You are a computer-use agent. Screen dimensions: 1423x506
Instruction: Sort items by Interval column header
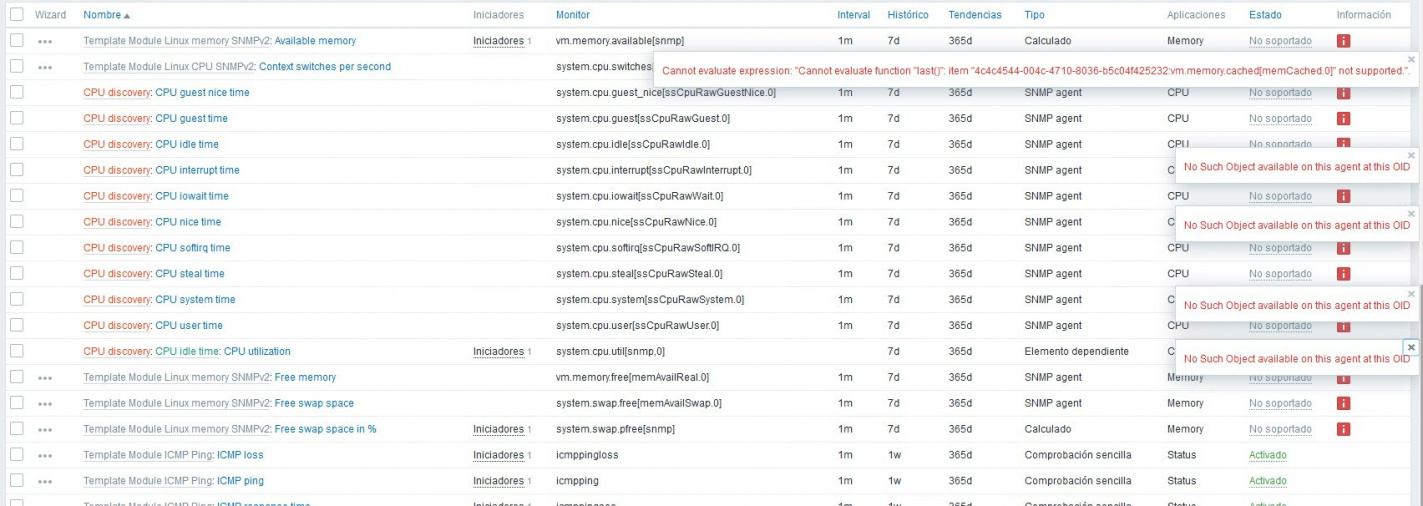(853, 15)
